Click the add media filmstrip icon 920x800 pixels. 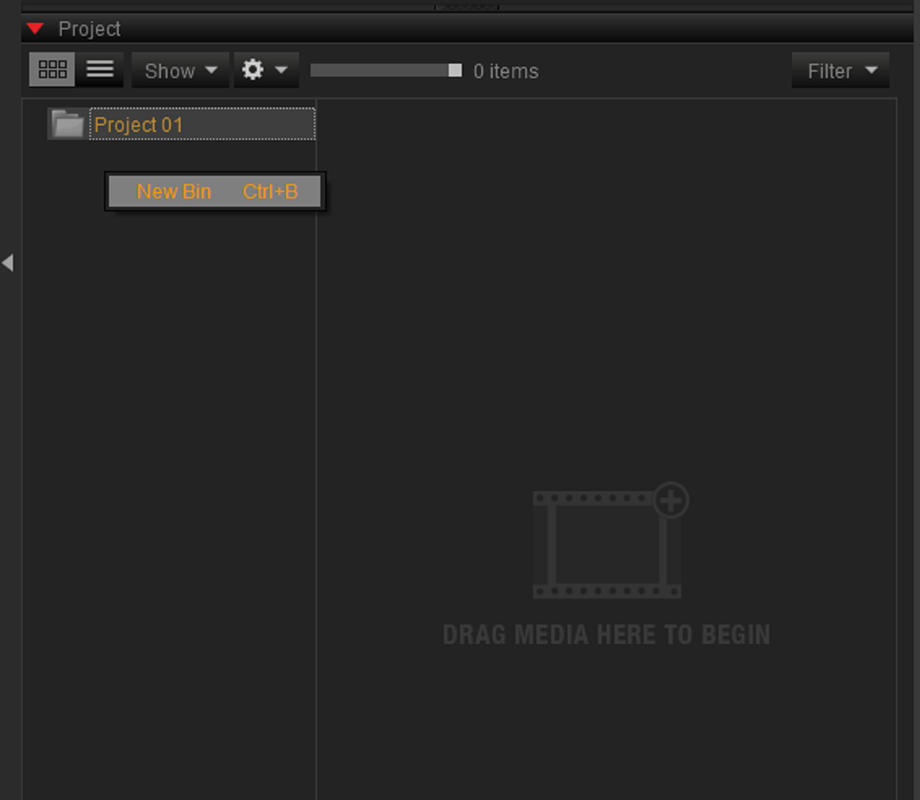[x=610, y=541]
